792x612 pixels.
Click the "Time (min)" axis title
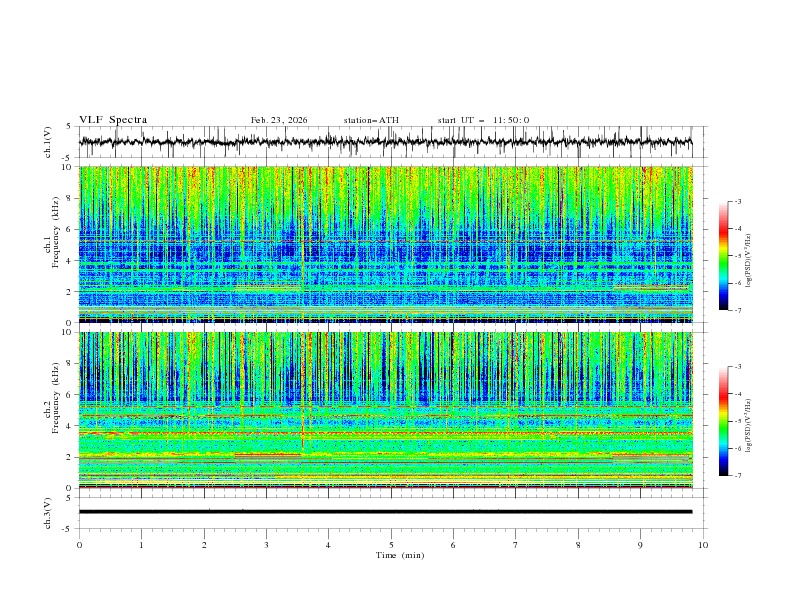click(400, 555)
